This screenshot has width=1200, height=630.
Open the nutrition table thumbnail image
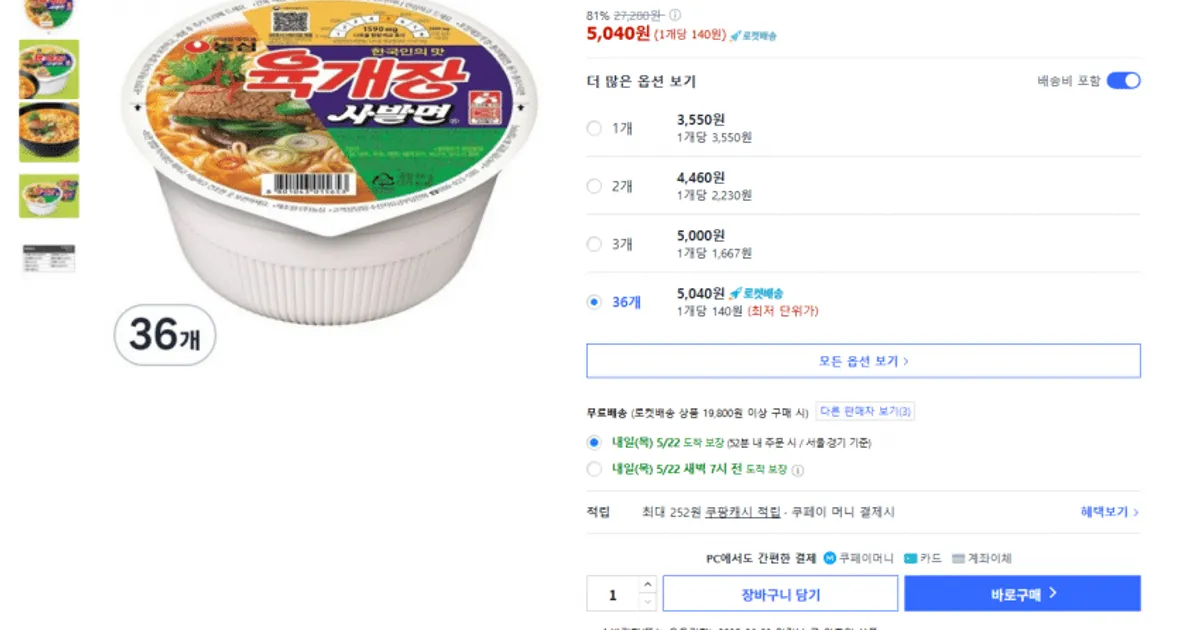coord(48,257)
